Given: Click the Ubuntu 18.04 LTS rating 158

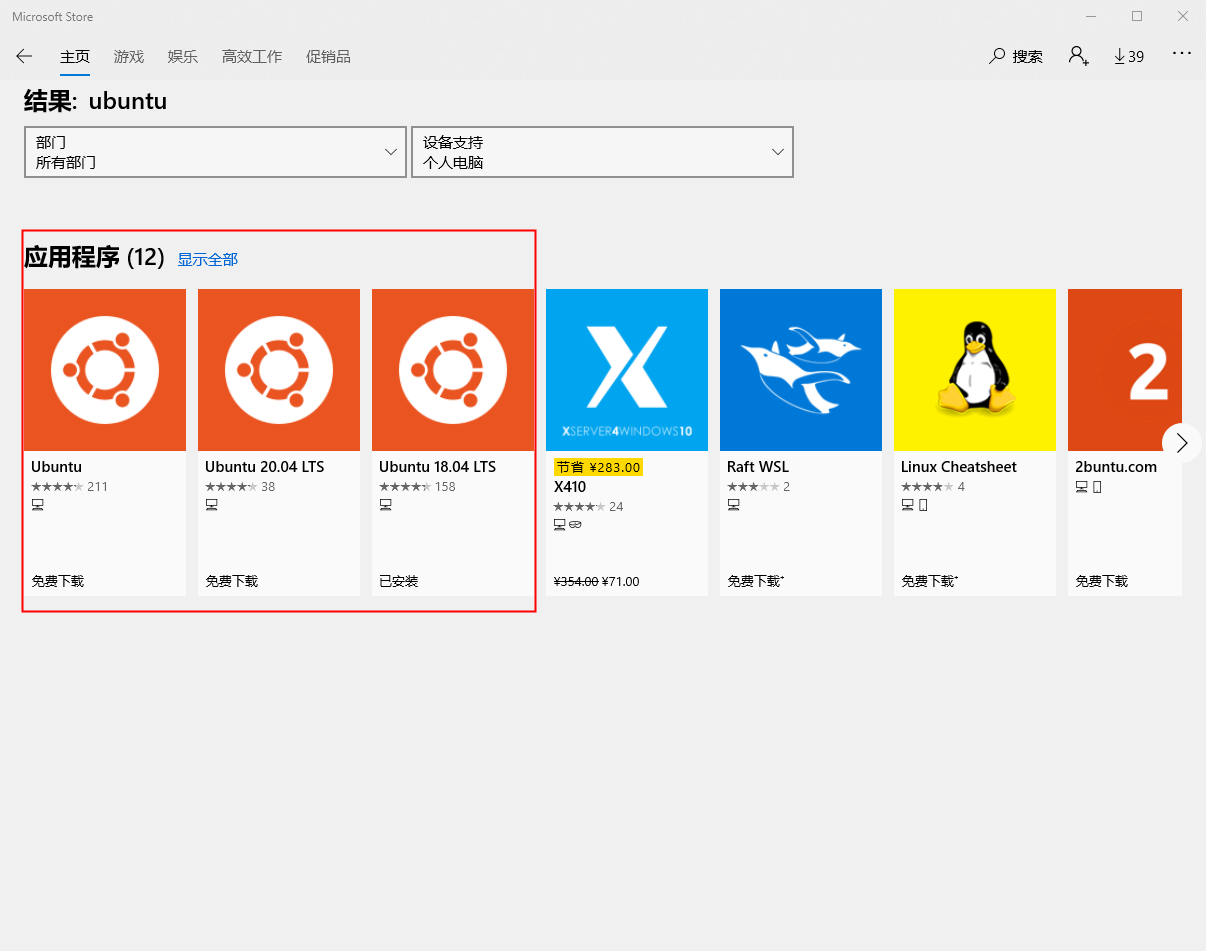Looking at the screenshot, I should coord(417,487).
